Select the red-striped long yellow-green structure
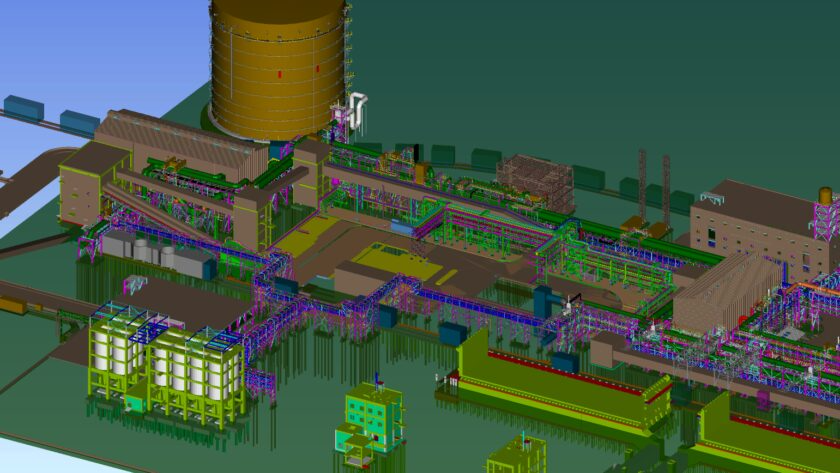This screenshot has width=840, height=473. pyautogui.click(x=560, y=375)
